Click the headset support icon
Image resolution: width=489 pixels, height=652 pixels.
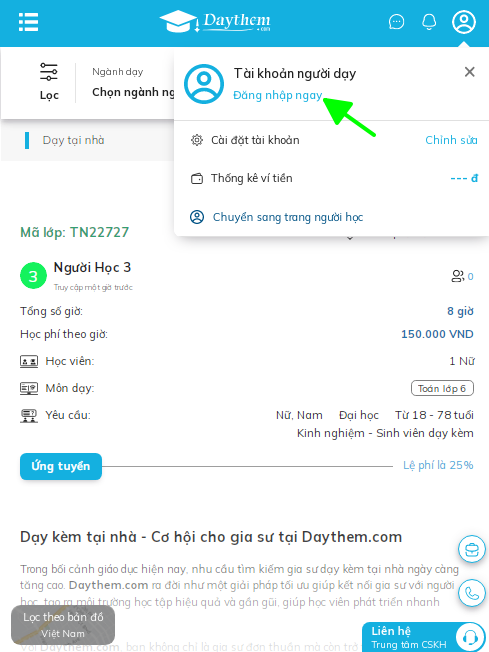click(470, 637)
